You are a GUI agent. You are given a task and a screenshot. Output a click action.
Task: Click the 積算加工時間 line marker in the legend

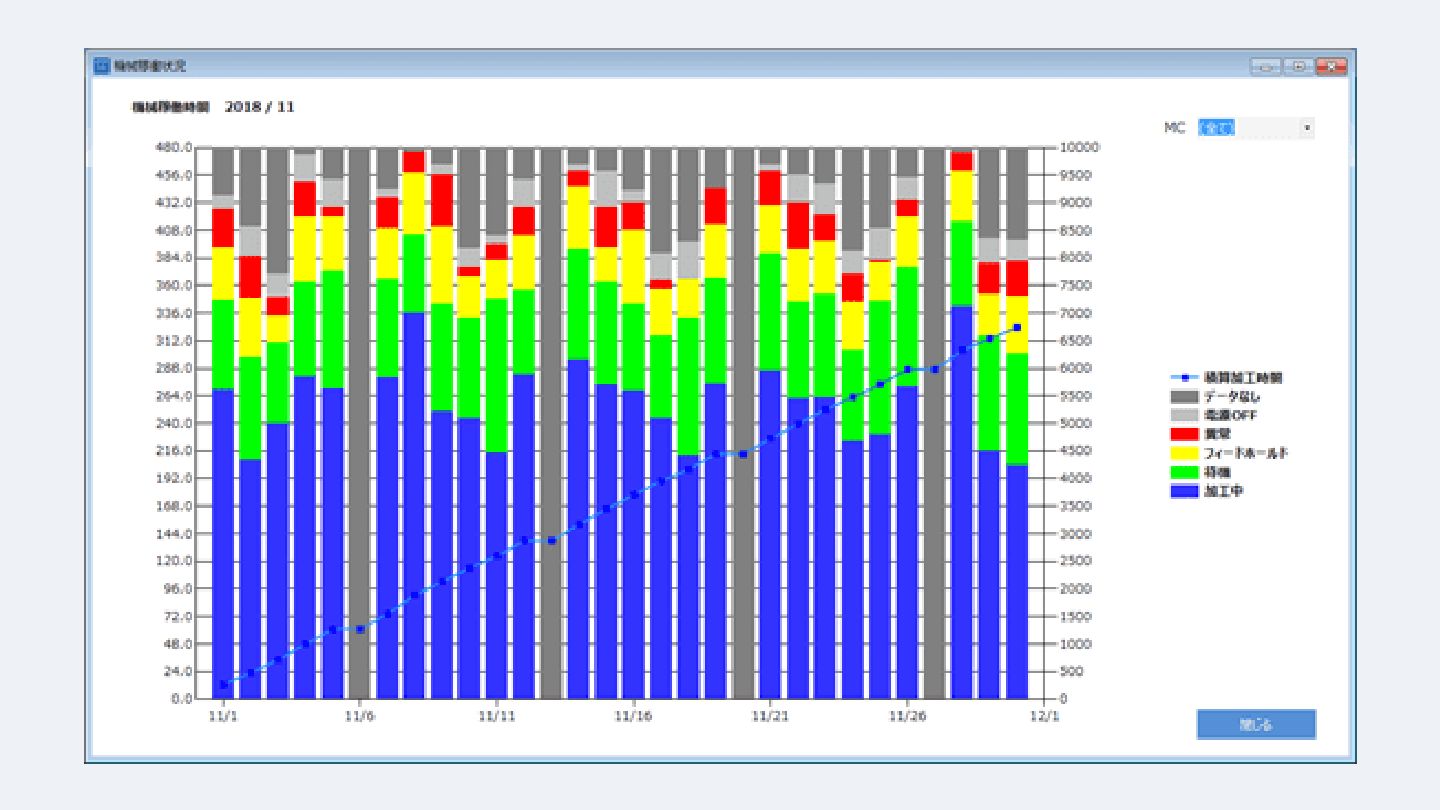click(1184, 378)
